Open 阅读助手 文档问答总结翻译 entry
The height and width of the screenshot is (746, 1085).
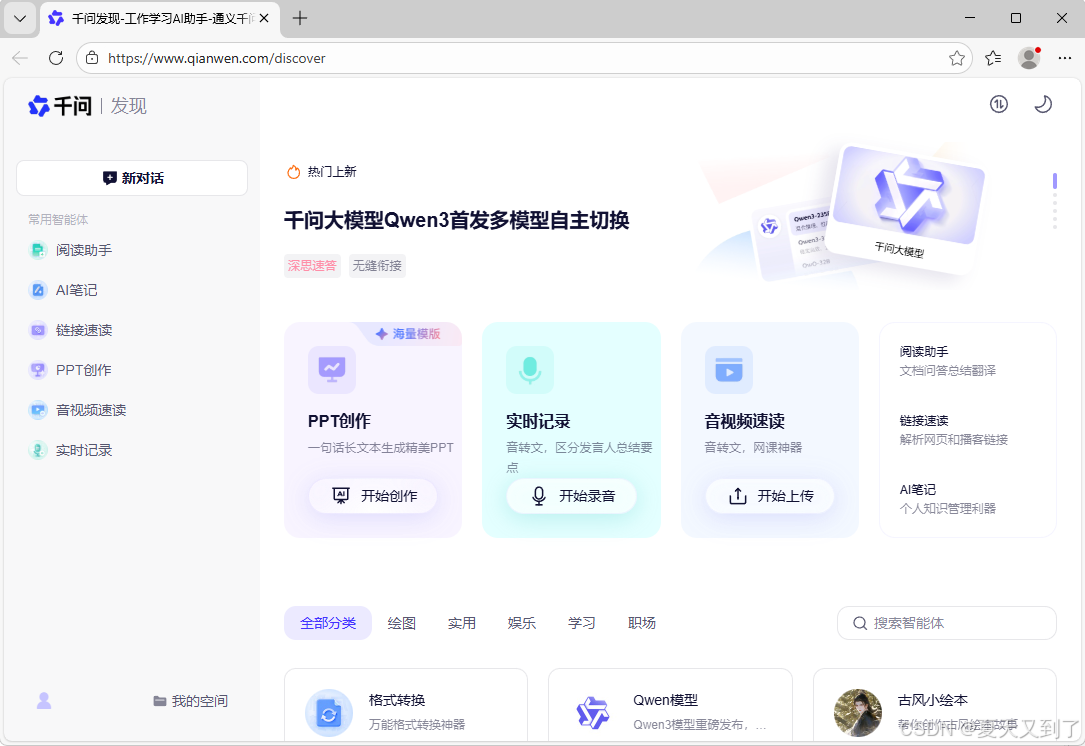click(x=948, y=361)
